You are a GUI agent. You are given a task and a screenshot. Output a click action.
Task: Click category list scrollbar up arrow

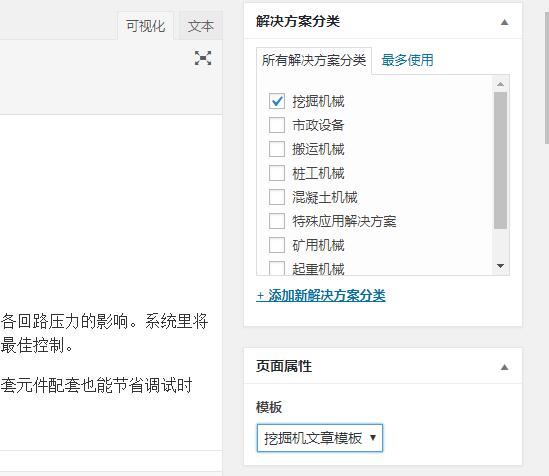[500, 84]
